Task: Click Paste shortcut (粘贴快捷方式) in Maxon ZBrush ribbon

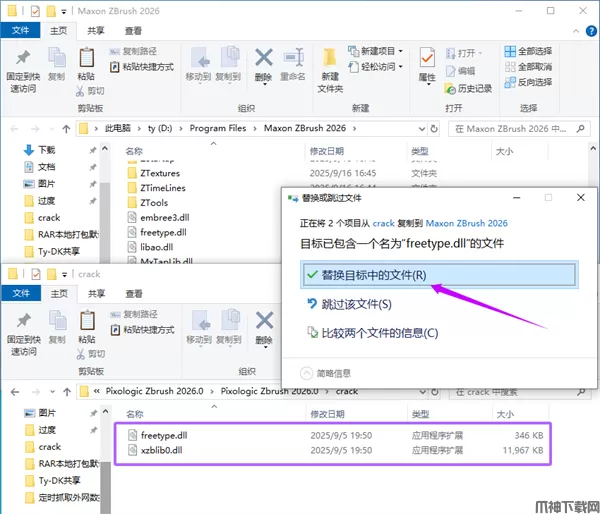Action: click(142, 67)
